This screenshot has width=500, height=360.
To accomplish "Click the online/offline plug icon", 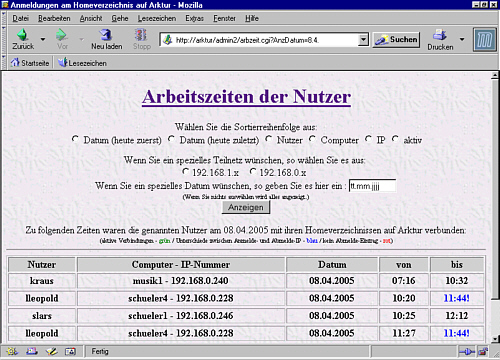I will (466, 352).
